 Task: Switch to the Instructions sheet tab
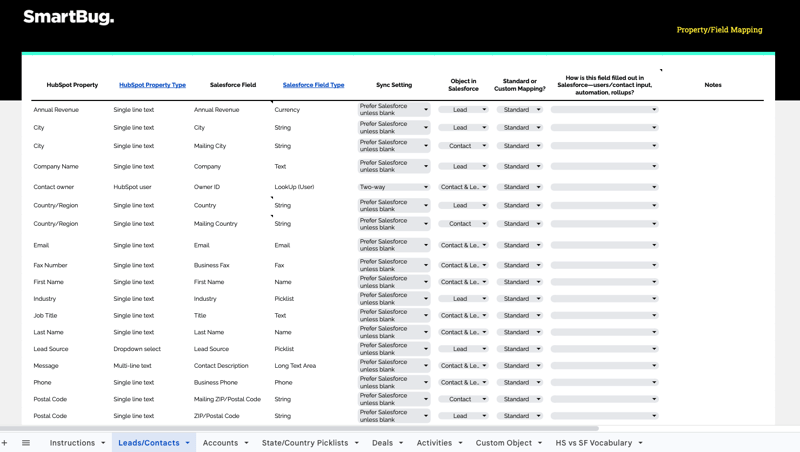tap(72, 443)
